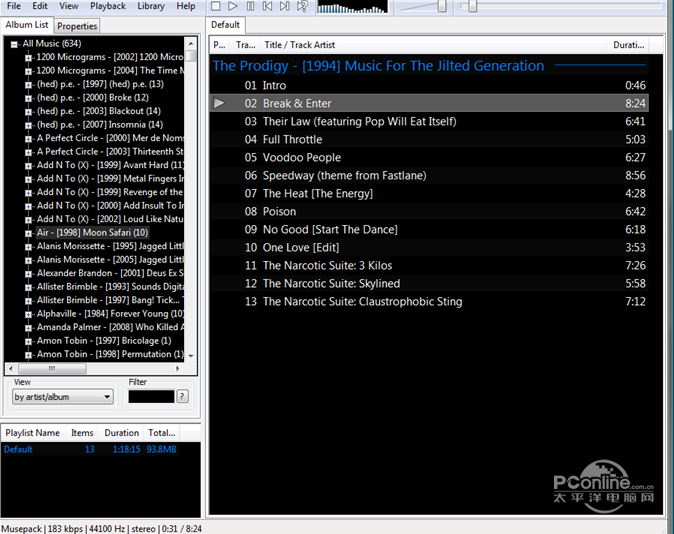Image resolution: width=674 pixels, height=534 pixels.
Task: Select track 11 The Narcotic Suite: 3 Kilos
Action: [x=429, y=265]
